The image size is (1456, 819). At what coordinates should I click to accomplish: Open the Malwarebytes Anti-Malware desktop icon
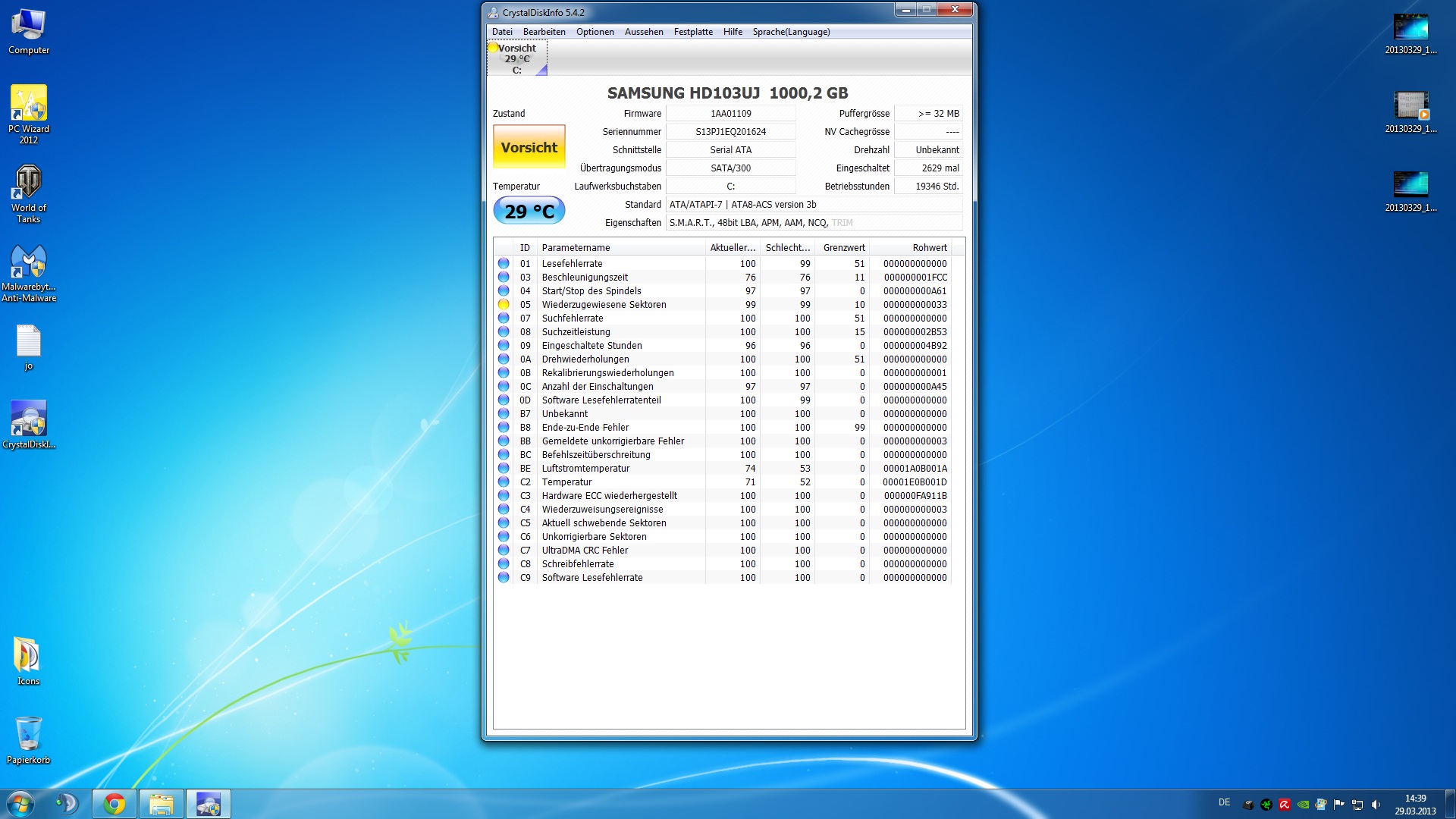pos(29,262)
